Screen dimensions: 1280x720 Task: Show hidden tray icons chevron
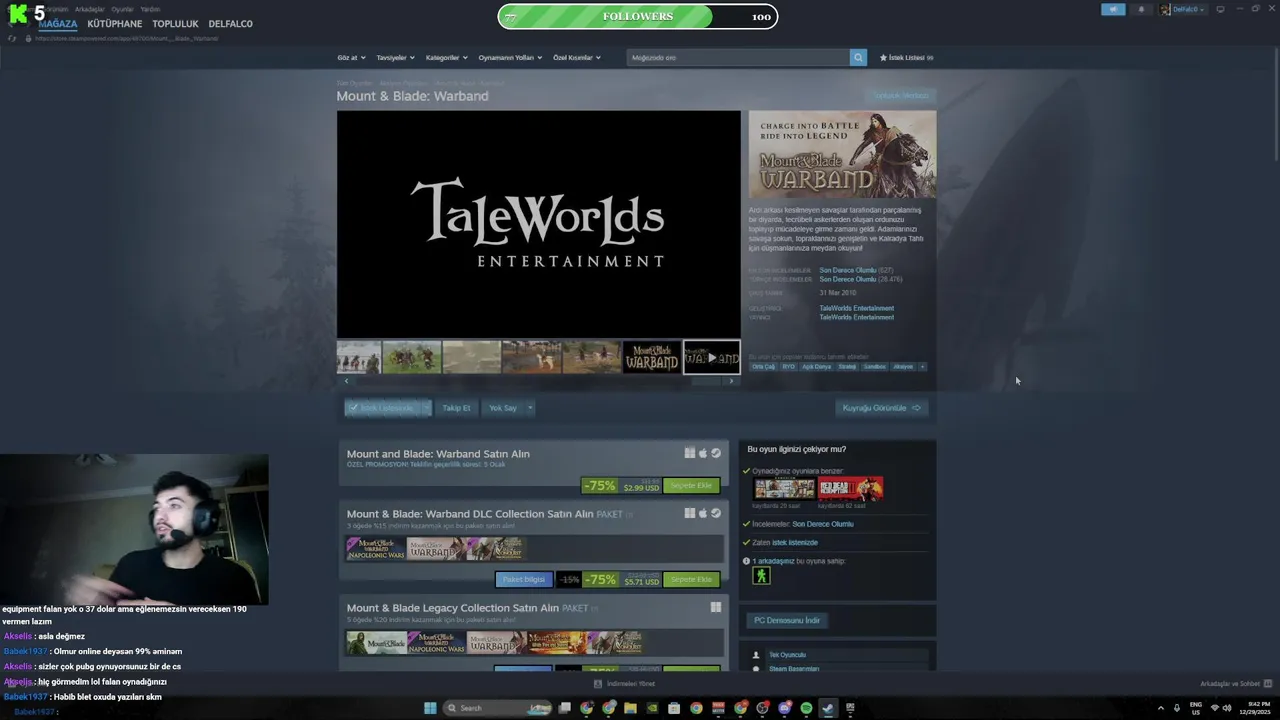click(x=1161, y=708)
